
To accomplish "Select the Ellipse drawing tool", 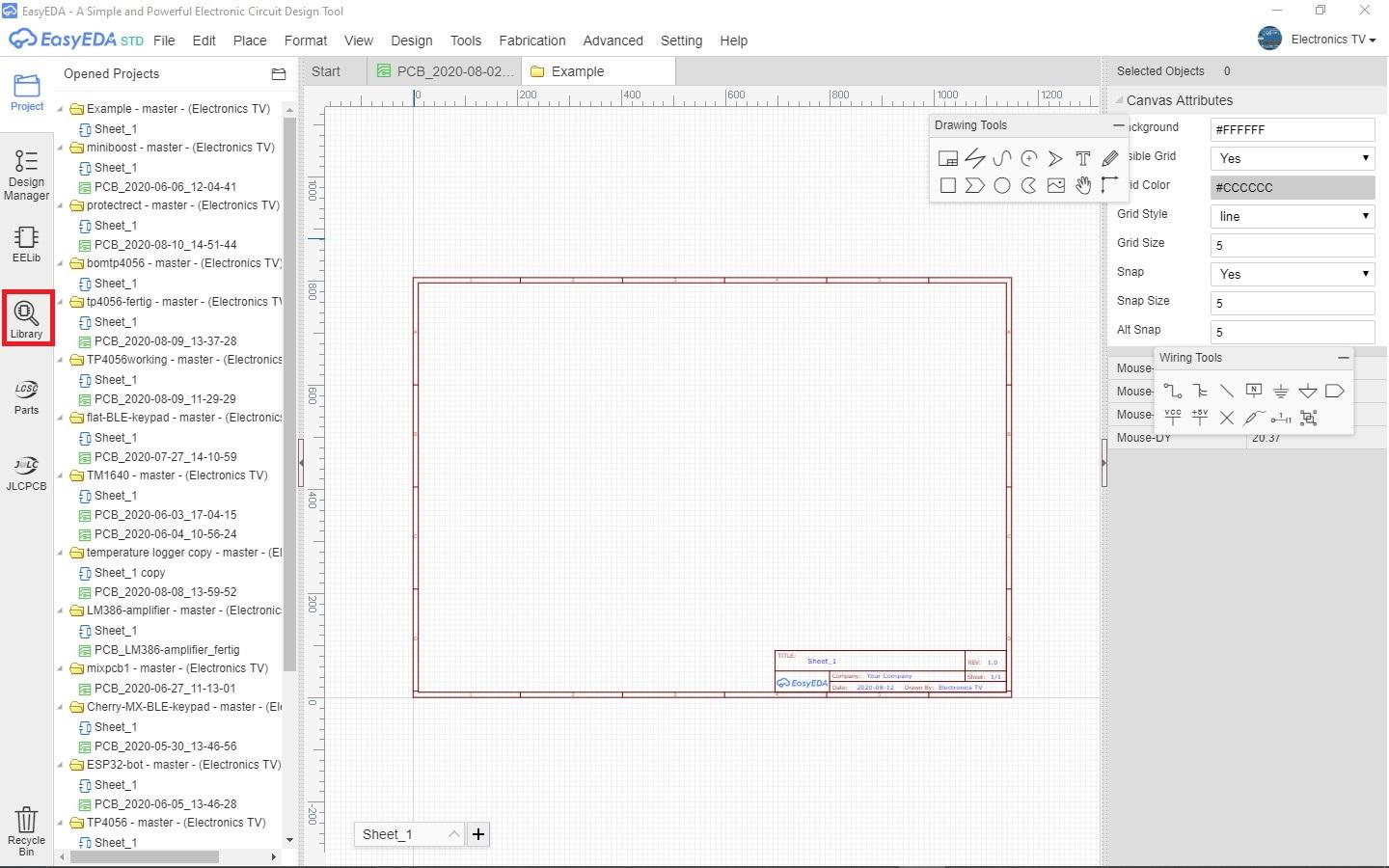I will click(x=1002, y=185).
